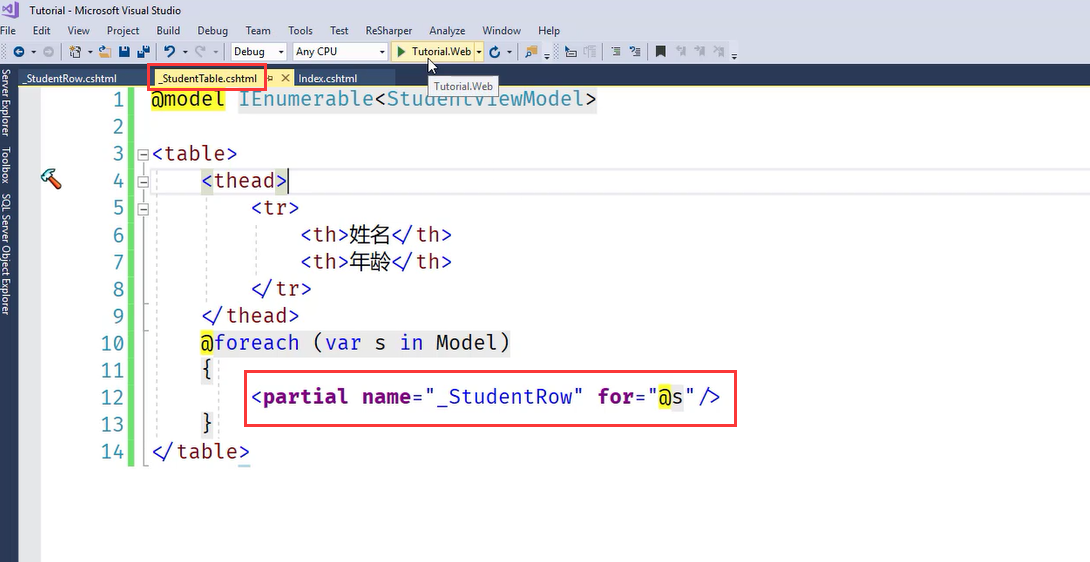The image size is (1090, 562).
Task: Open the ReSharper menu
Action: pos(389,31)
